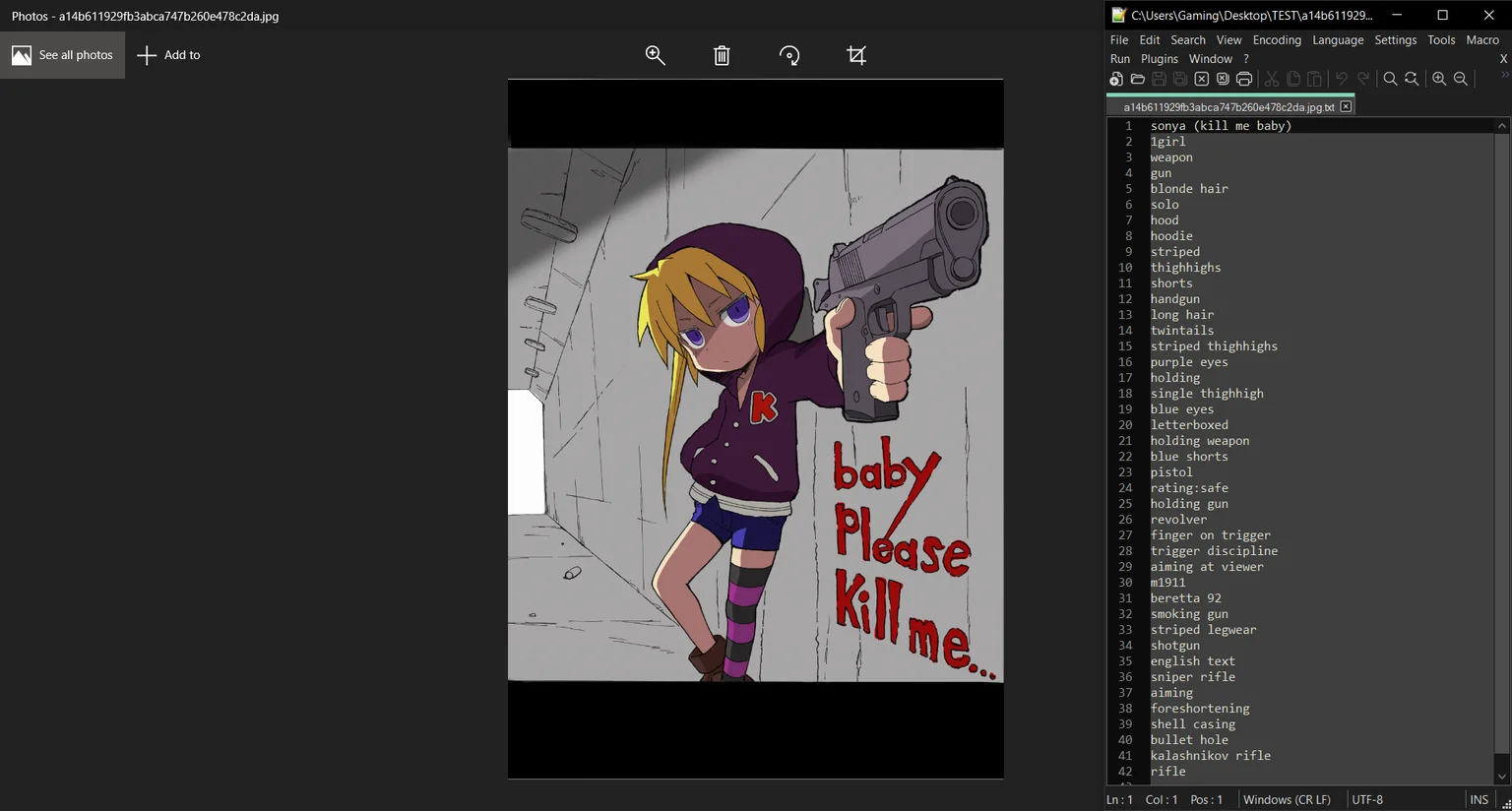Create a new document in Notepad++
Screen dimensions: 1512x811
click(x=1116, y=79)
